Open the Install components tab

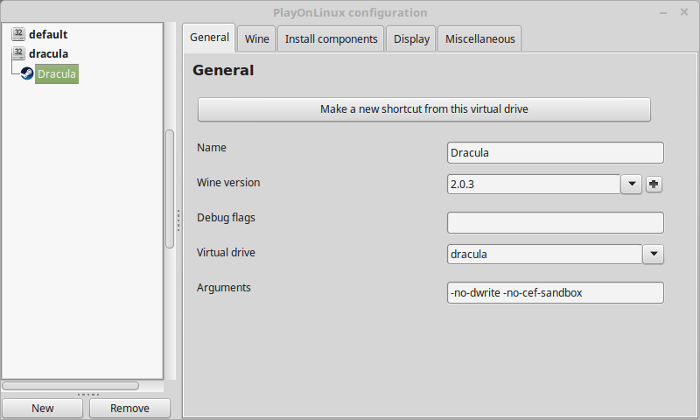[x=331, y=39]
